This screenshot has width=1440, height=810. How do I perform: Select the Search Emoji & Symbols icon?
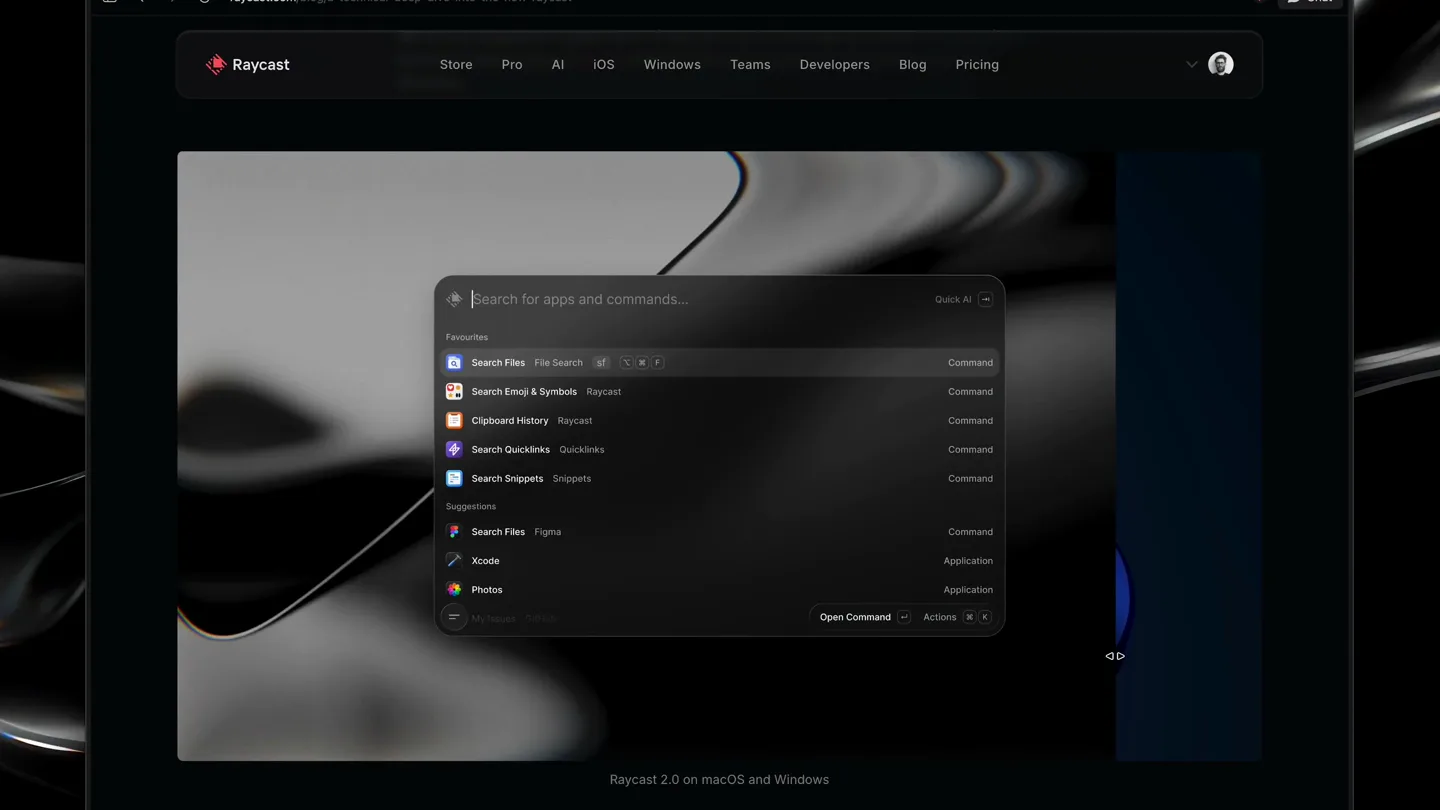pos(454,392)
